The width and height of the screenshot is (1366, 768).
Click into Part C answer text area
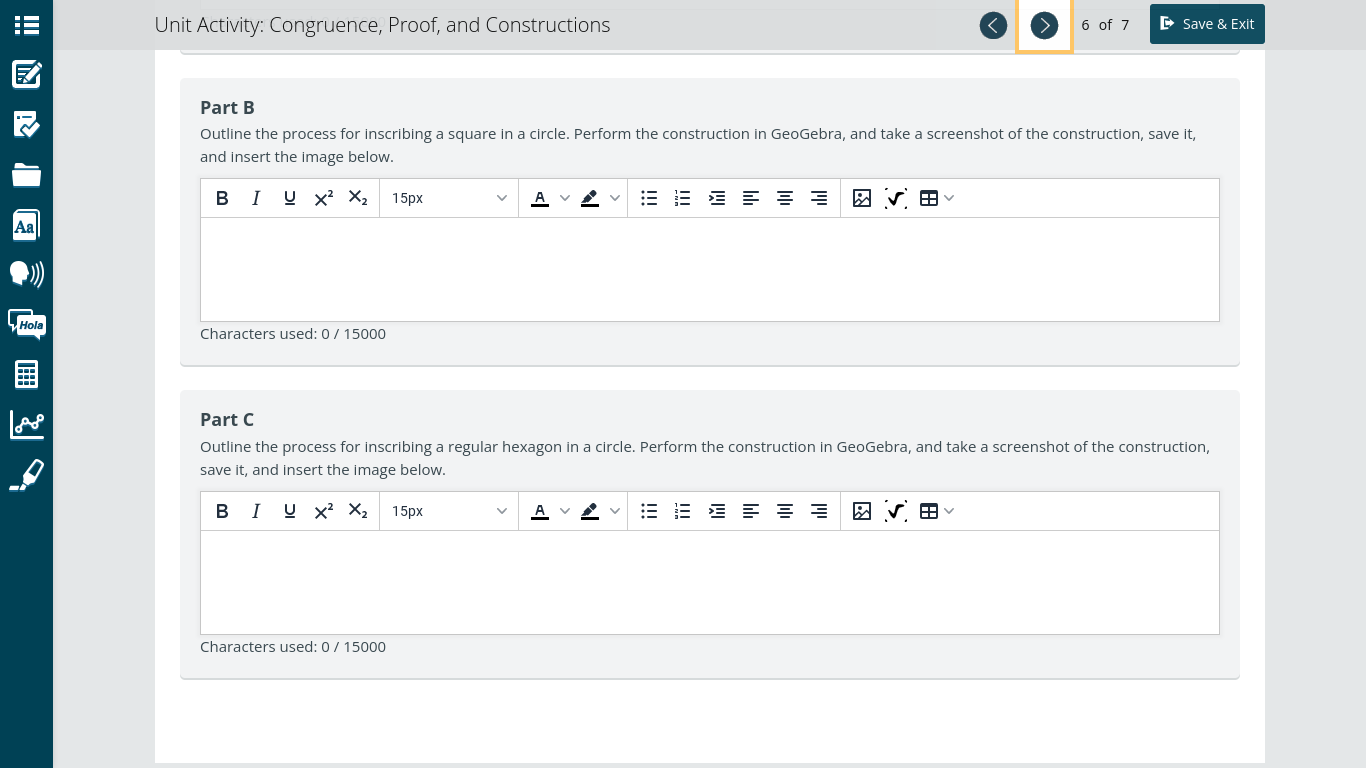click(x=710, y=582)
